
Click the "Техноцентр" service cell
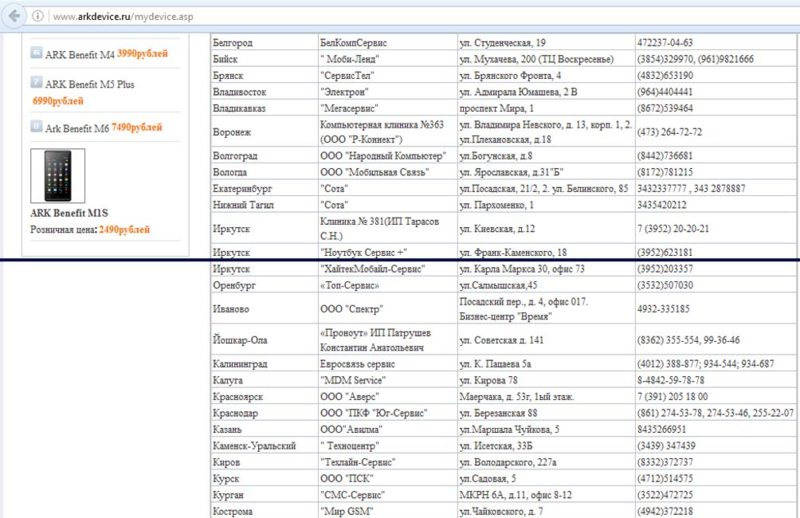click(x=388, y=446)
